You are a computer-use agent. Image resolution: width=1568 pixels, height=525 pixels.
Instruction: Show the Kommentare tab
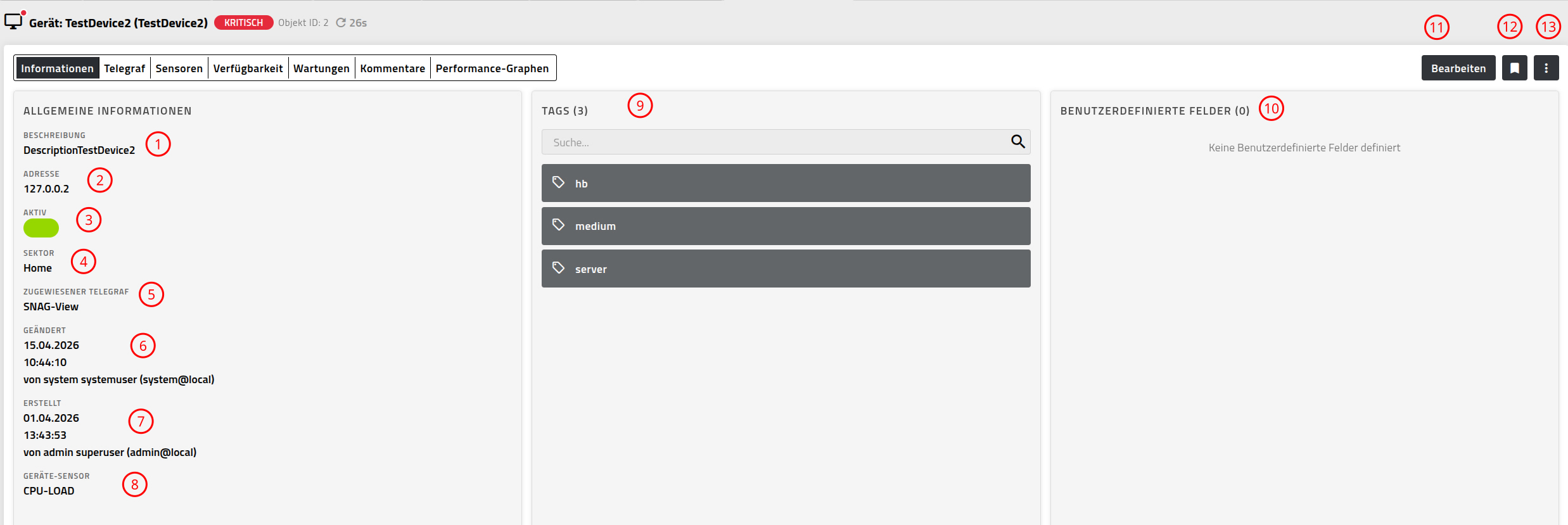tap(393, 68)
